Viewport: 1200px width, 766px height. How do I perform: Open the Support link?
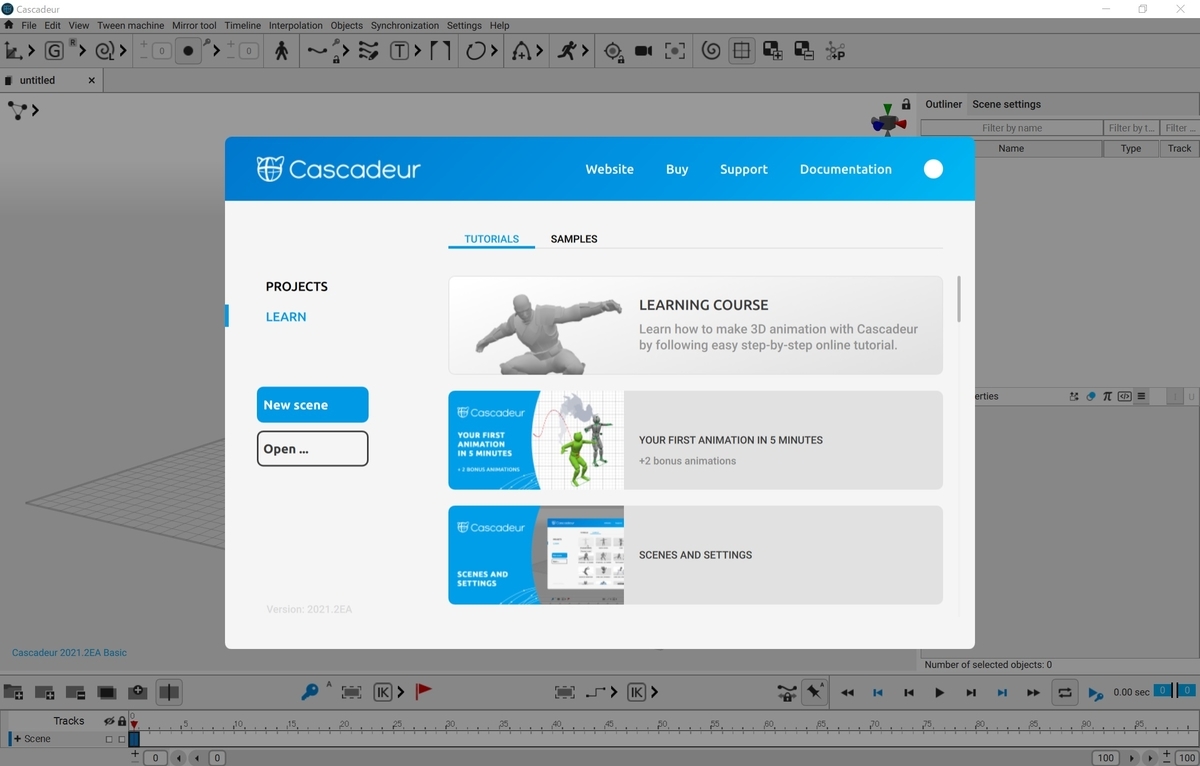(x=744, y=169)
